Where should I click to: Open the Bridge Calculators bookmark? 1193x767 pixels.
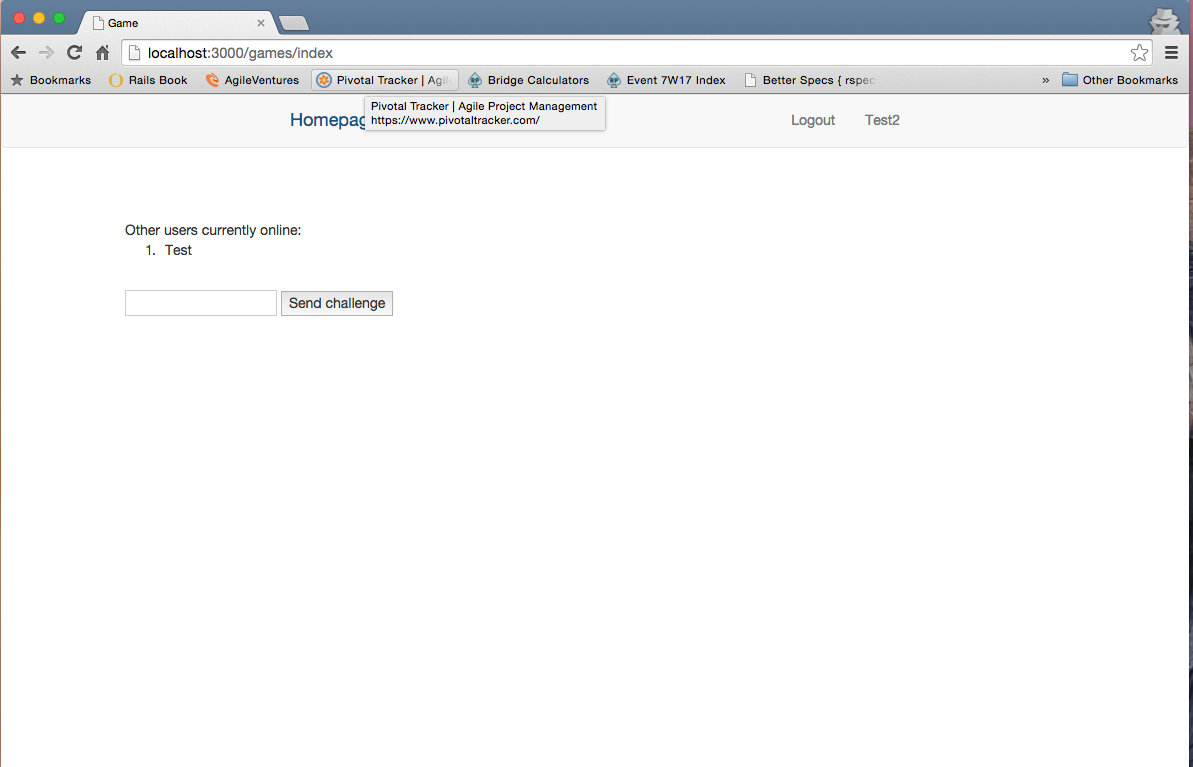click(528, 80)
